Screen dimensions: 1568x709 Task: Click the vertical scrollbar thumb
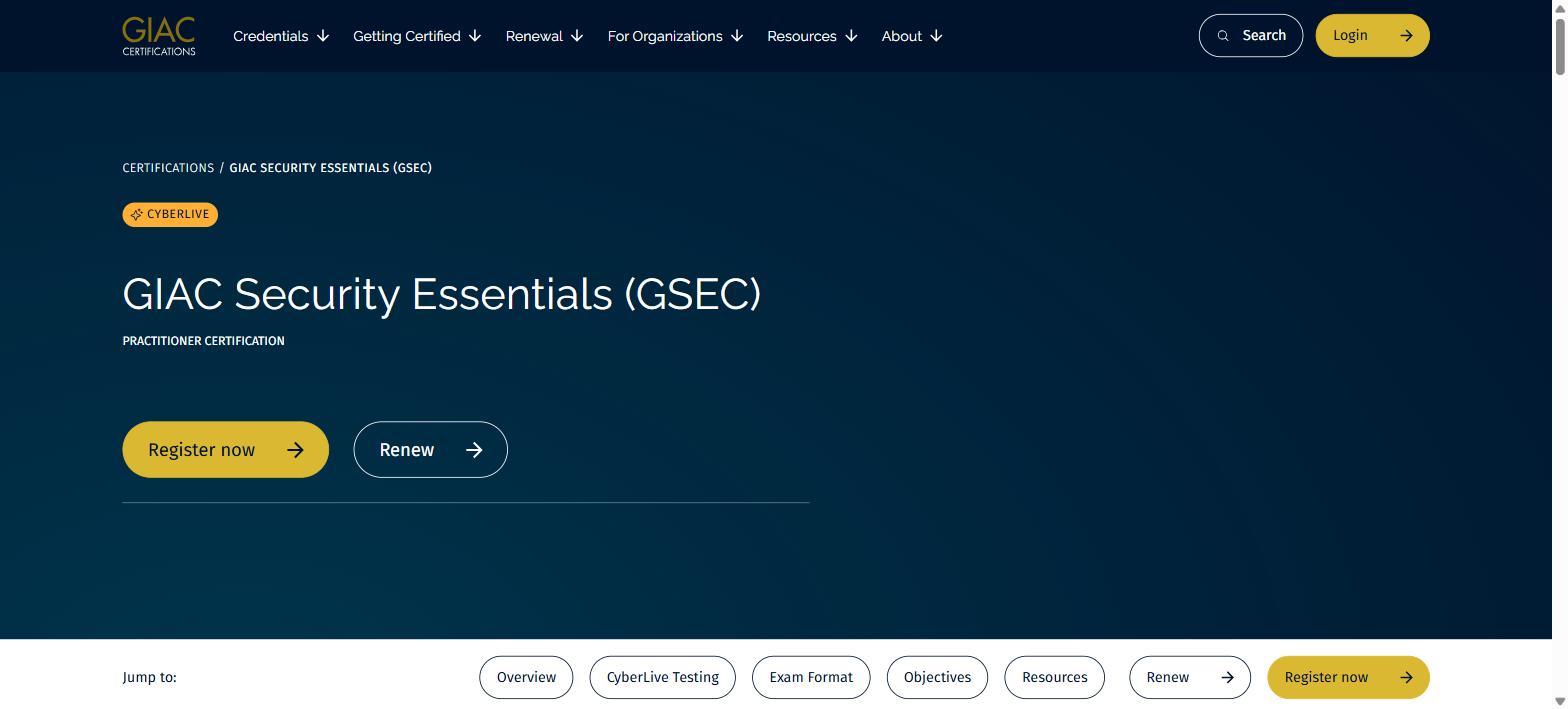tap(1559, 46)
